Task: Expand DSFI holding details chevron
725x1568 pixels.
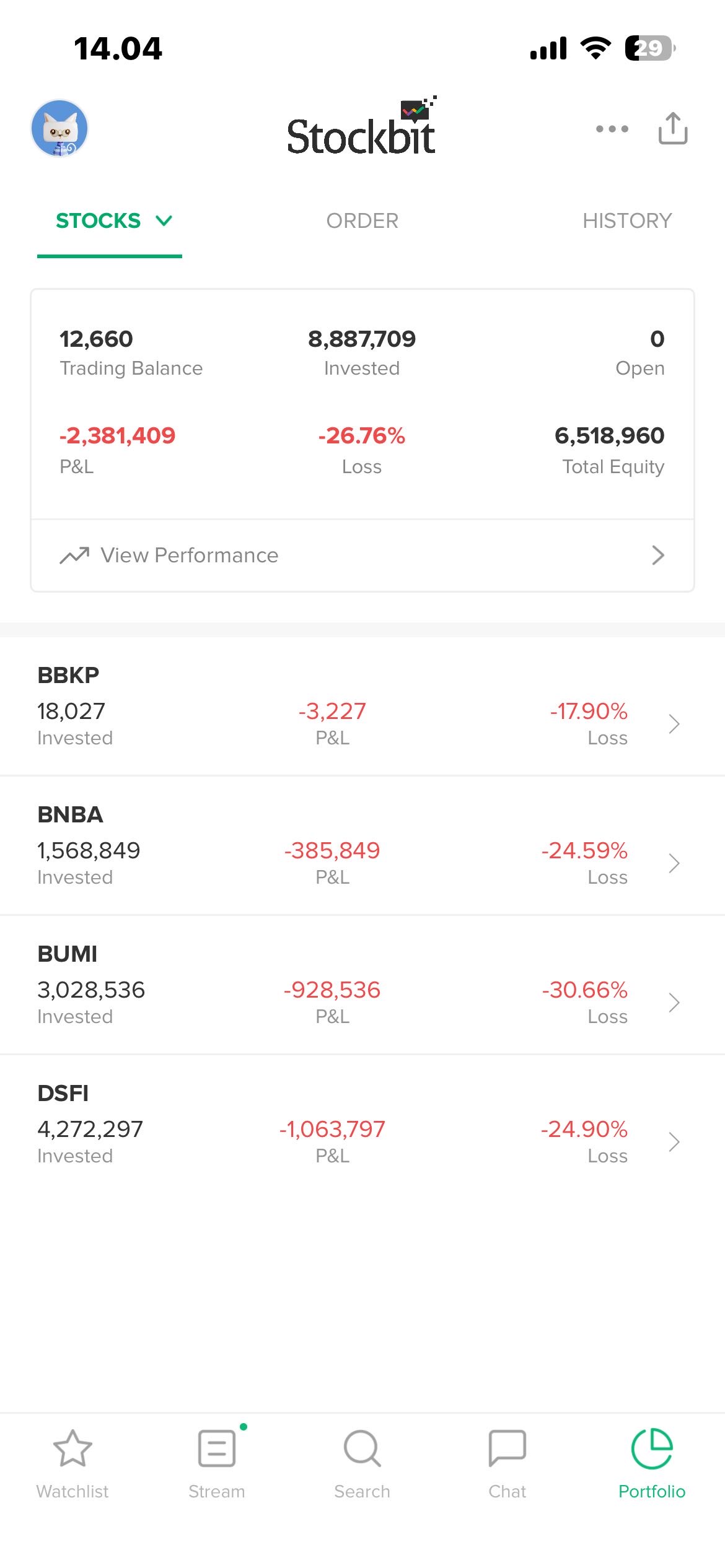Action: [674, 1141]
